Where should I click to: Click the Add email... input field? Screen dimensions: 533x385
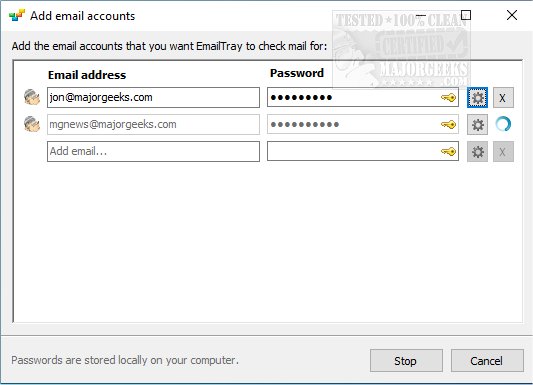click(153, 151)
